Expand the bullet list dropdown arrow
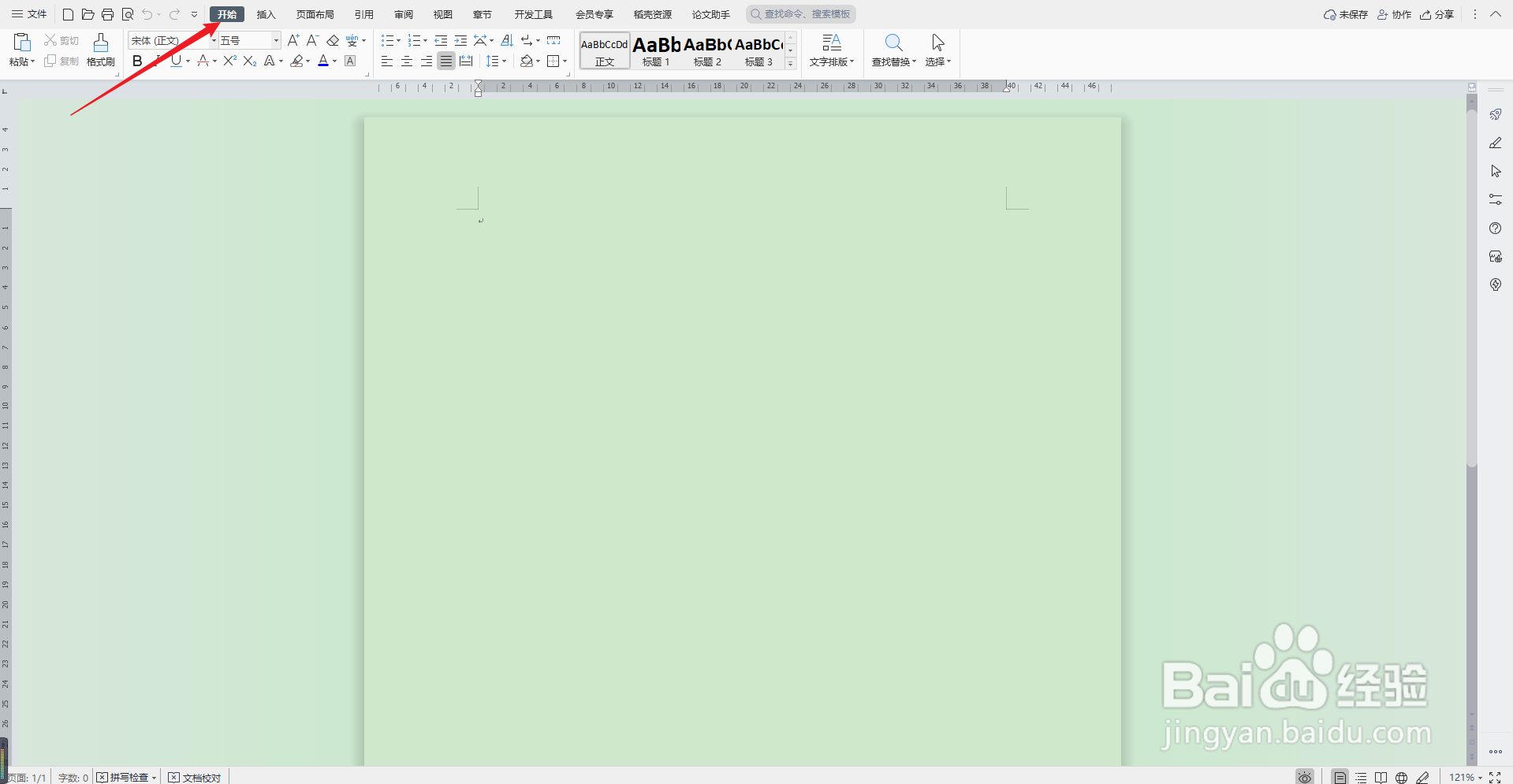The image size is (1513, 784). pyautogui.click(x=398, y=40)
